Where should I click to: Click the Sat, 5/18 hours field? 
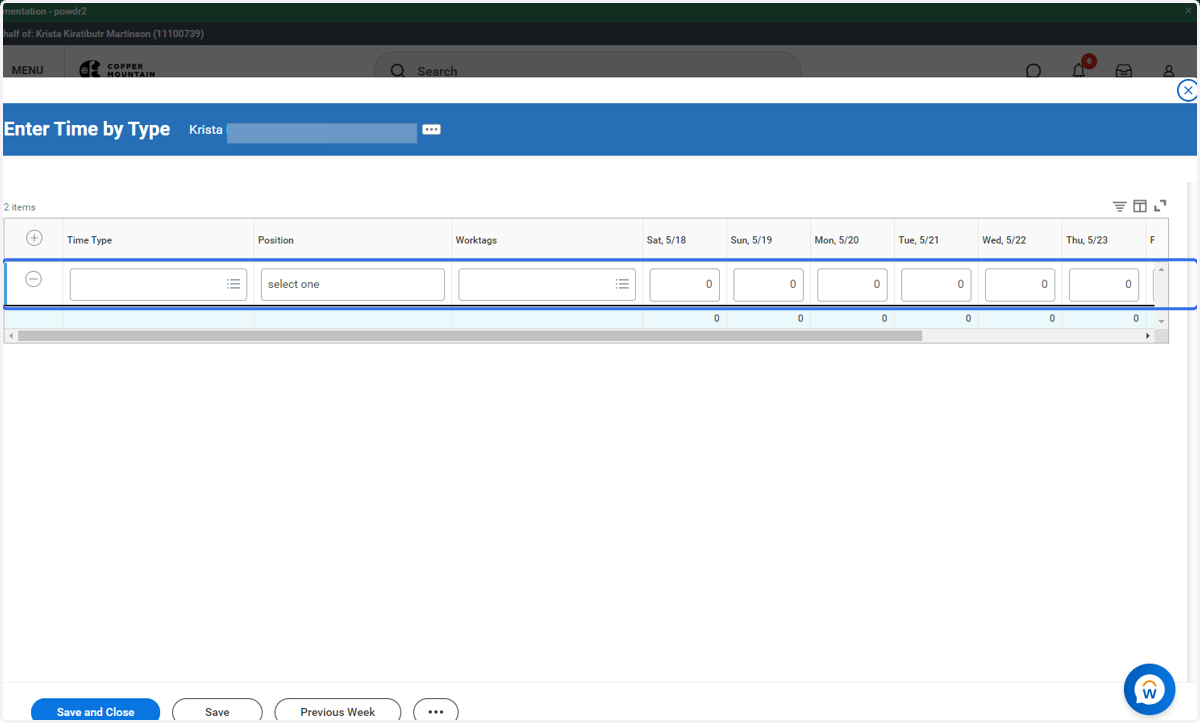click(685, 284)
